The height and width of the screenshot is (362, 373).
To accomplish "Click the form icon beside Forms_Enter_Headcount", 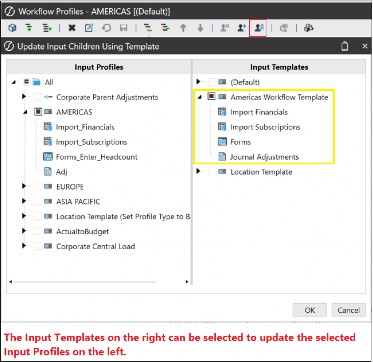I will pos(48,157).
